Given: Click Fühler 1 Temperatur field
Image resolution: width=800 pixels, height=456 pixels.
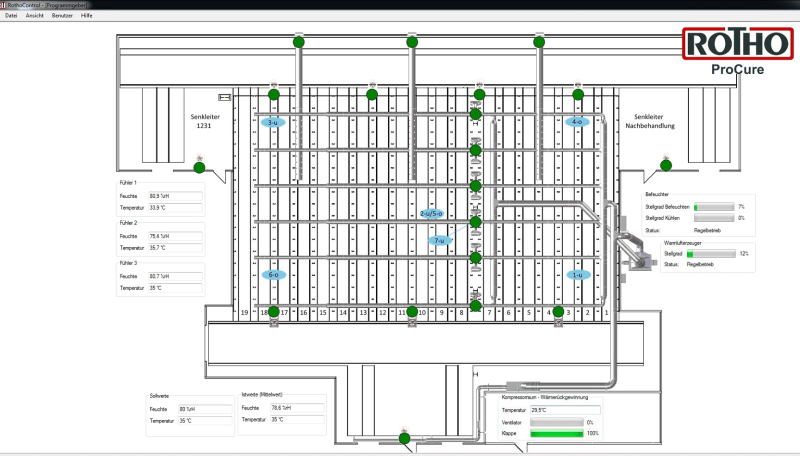Looking at the screenshot, I should tap(175, 208).
